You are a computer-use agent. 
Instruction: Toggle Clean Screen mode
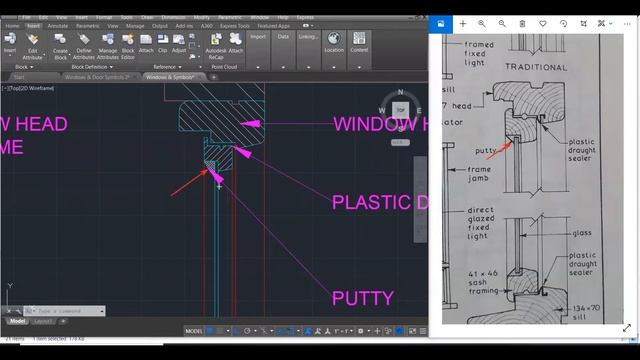click(413, 331)
